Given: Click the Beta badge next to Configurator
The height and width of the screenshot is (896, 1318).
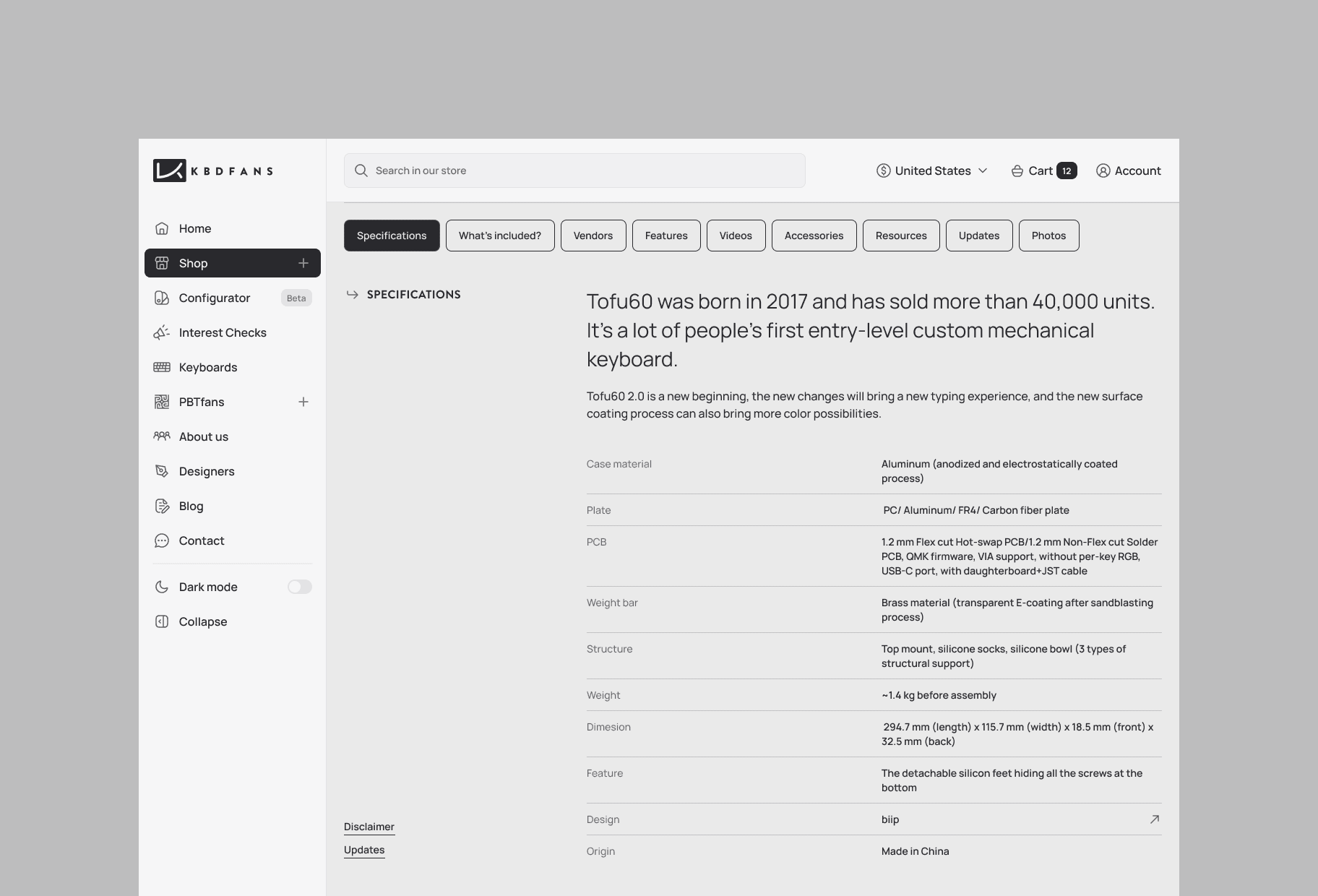Looking at the screenshot, I should coord(296,298).
